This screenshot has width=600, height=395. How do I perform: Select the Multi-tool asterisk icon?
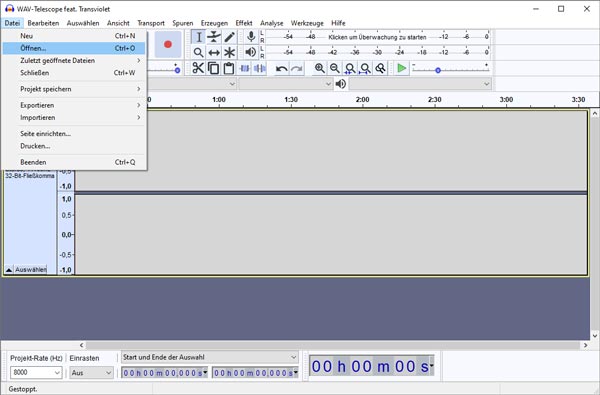tap(229, 52)
